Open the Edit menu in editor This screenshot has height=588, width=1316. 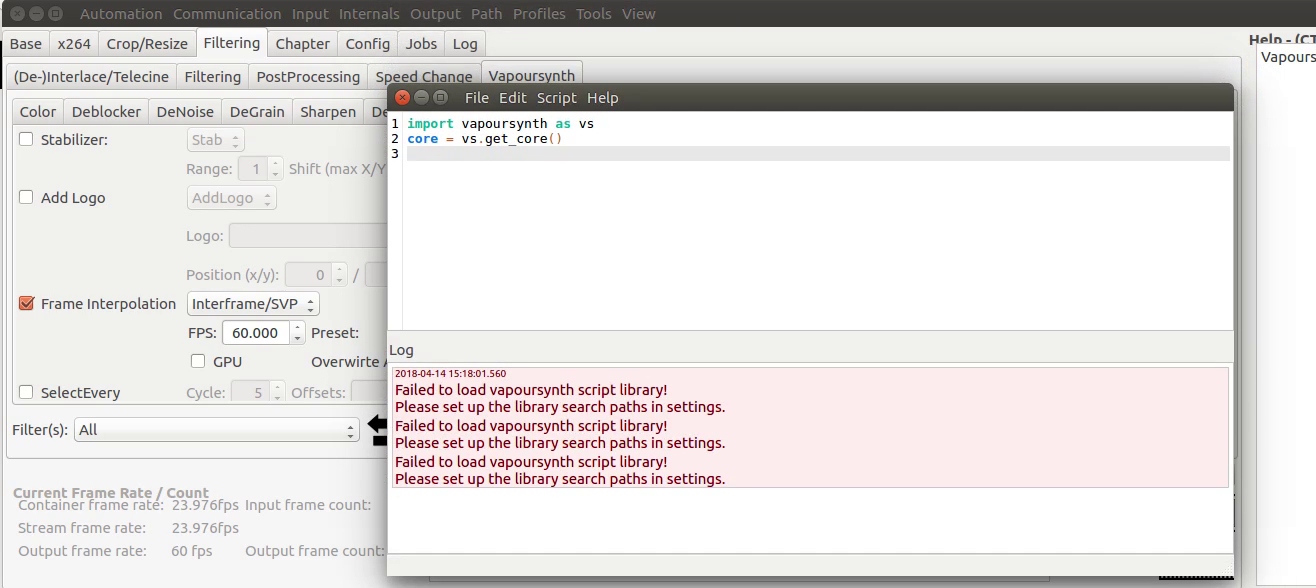coord(512,98)
